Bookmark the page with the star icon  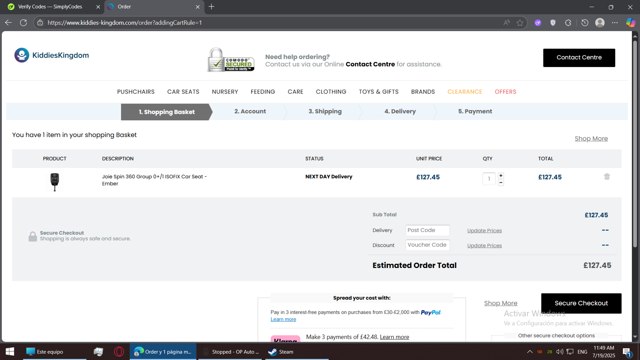(520, 23)
